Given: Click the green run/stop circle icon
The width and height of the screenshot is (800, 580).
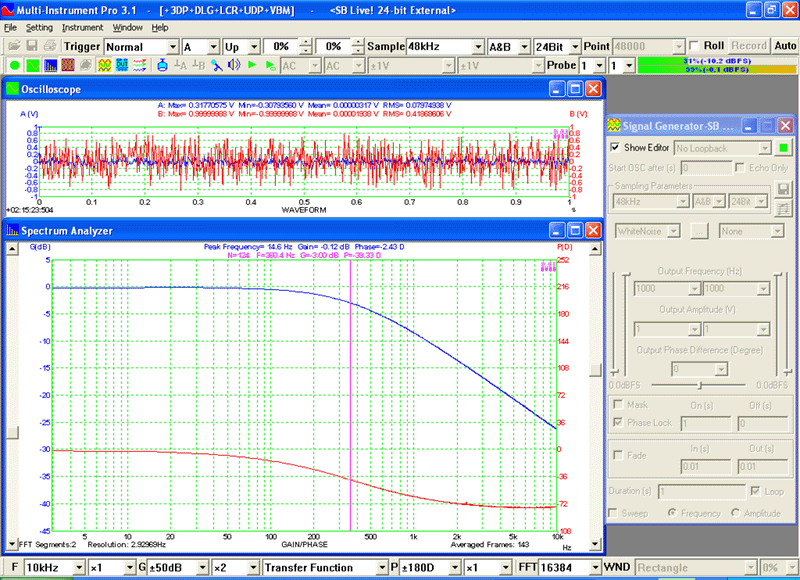Looking at the screenshot, I should pyautogui.click(x=14, y=65).
